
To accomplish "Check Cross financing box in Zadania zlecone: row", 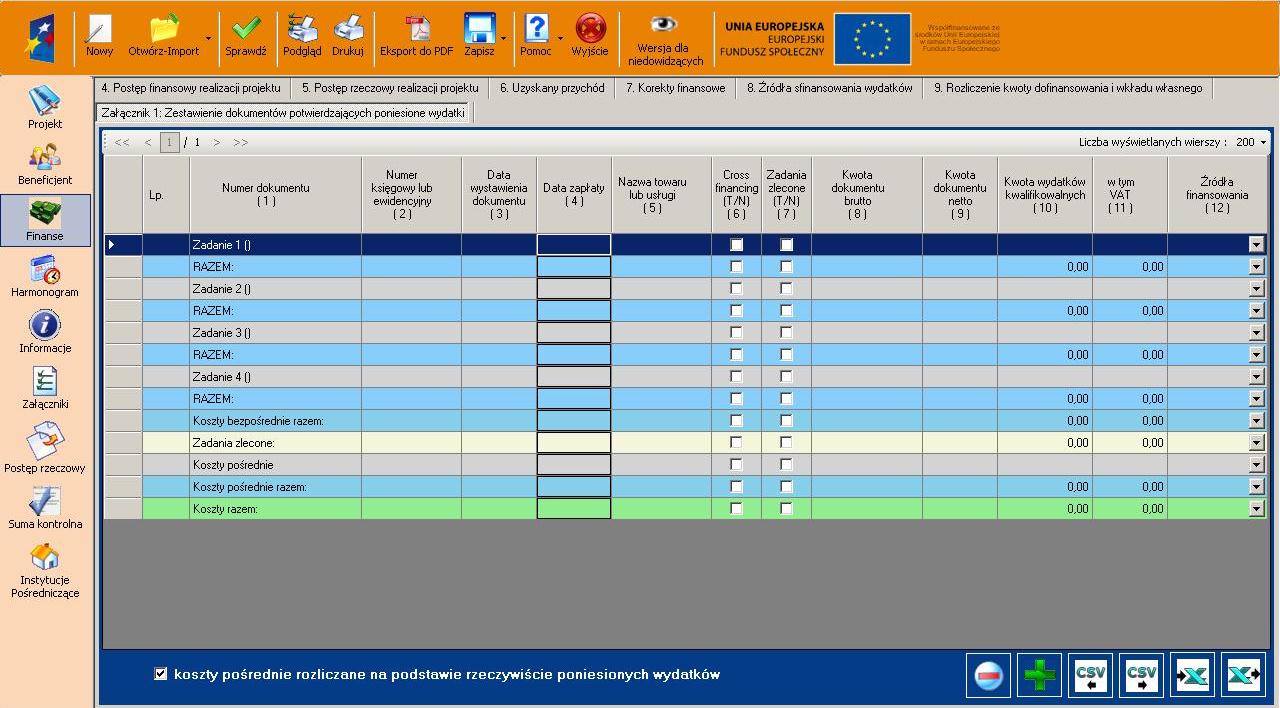I will coord(737,443).
